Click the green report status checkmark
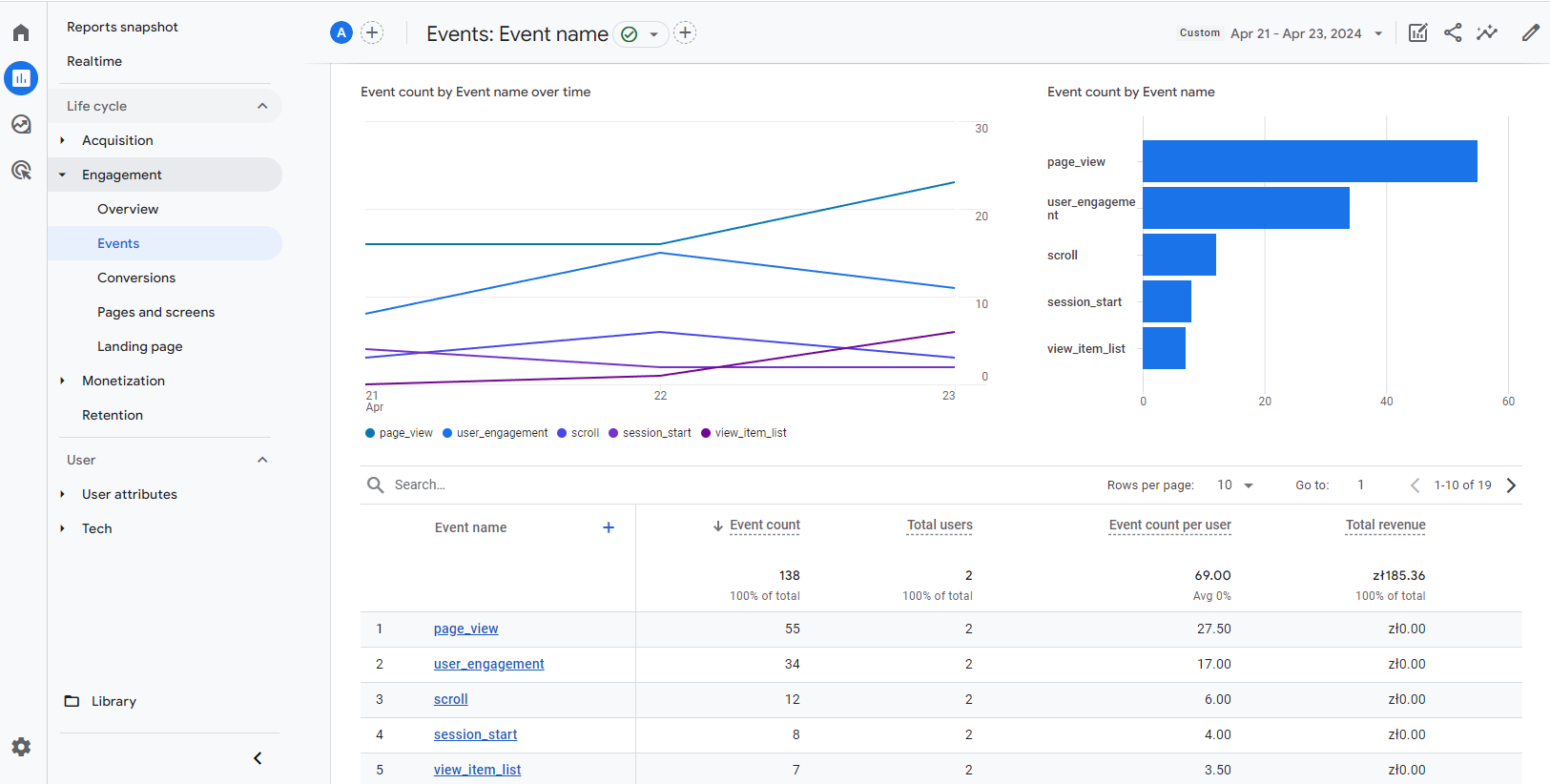Screen dimensions: 1550x784 [x=629, y=34]
